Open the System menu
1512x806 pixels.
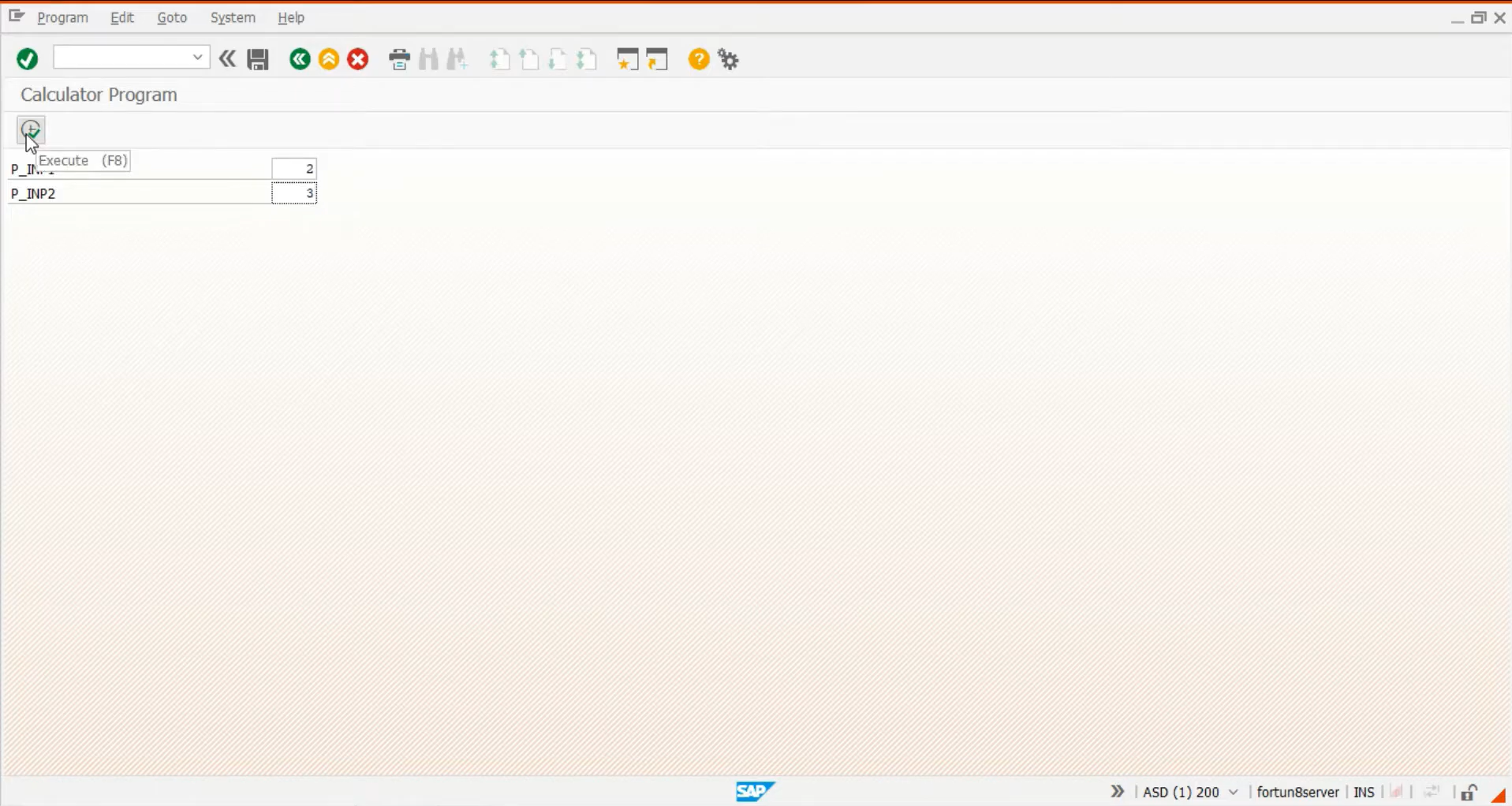pyautogui.click(x=233, y=17)
